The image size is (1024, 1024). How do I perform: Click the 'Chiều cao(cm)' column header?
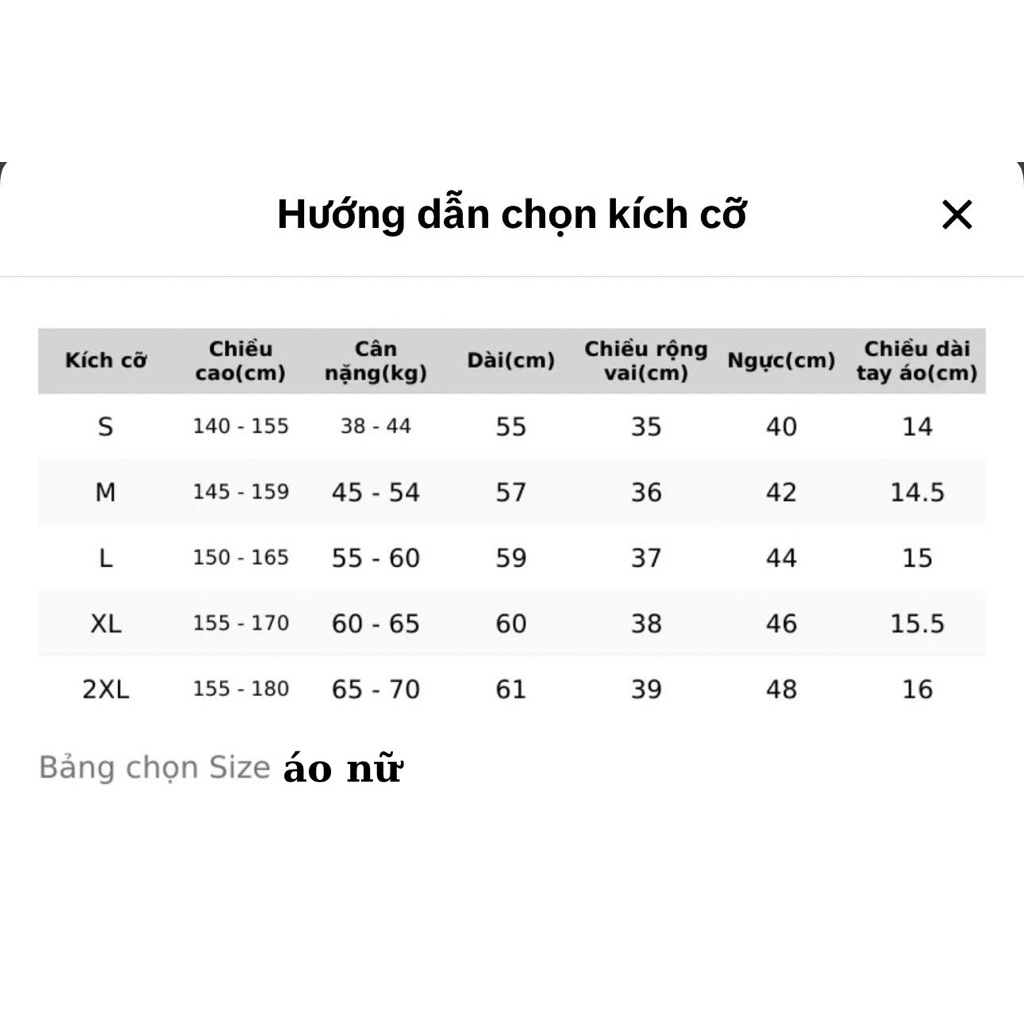240,361
